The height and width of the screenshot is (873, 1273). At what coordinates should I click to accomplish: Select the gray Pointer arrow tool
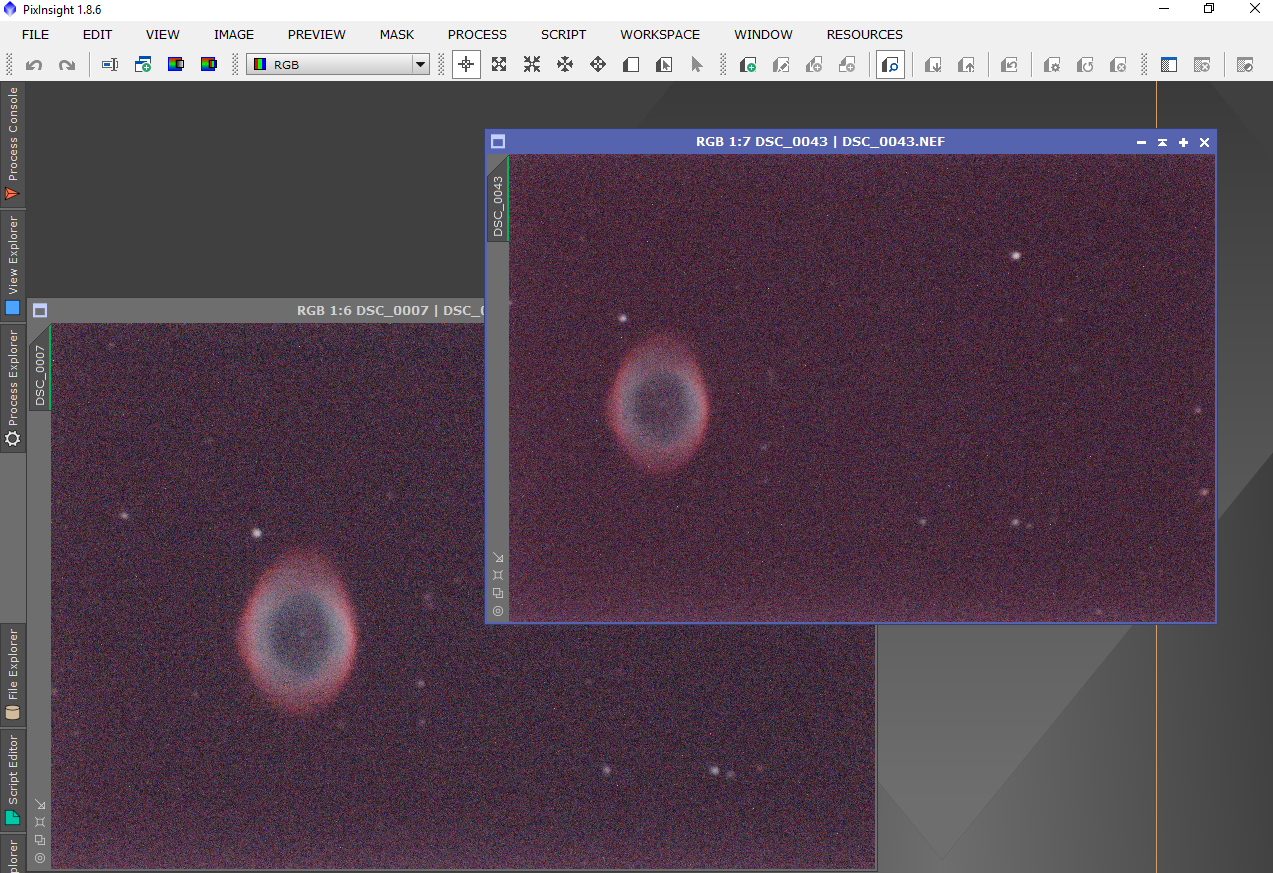click(697, 65)
